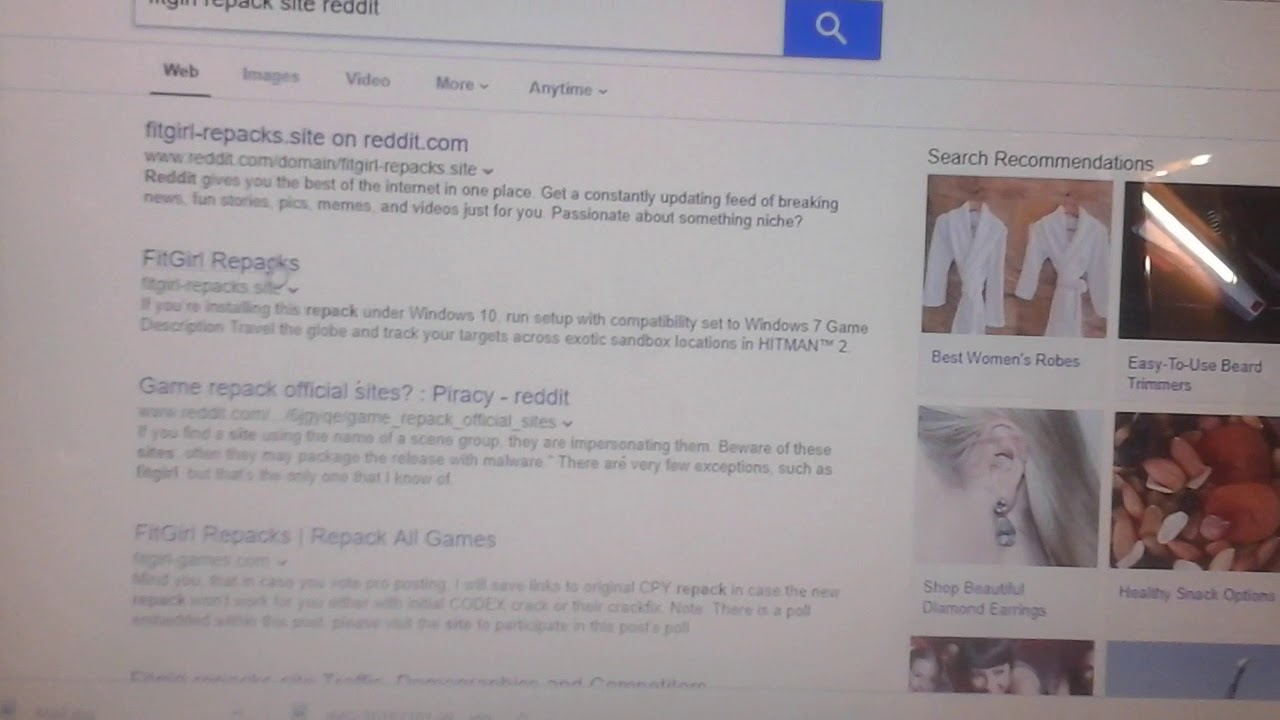The width and height of the screenshot is (1280, 720).
Task: Open the white robes recommendation image
Action: click(x=1017, y=257)
